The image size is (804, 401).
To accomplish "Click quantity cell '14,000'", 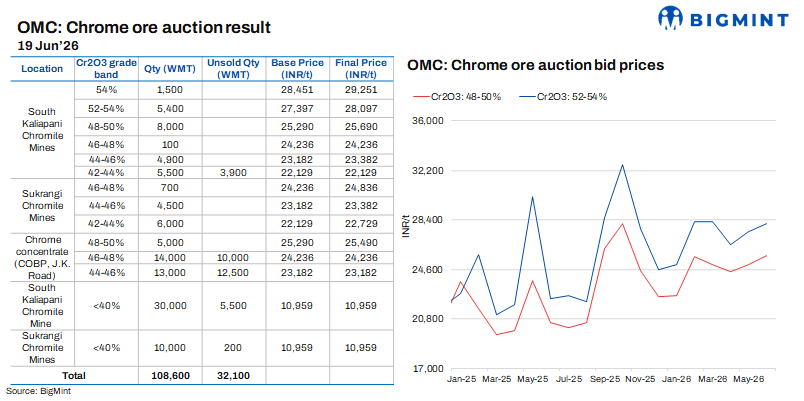I will tap(170, 257).
